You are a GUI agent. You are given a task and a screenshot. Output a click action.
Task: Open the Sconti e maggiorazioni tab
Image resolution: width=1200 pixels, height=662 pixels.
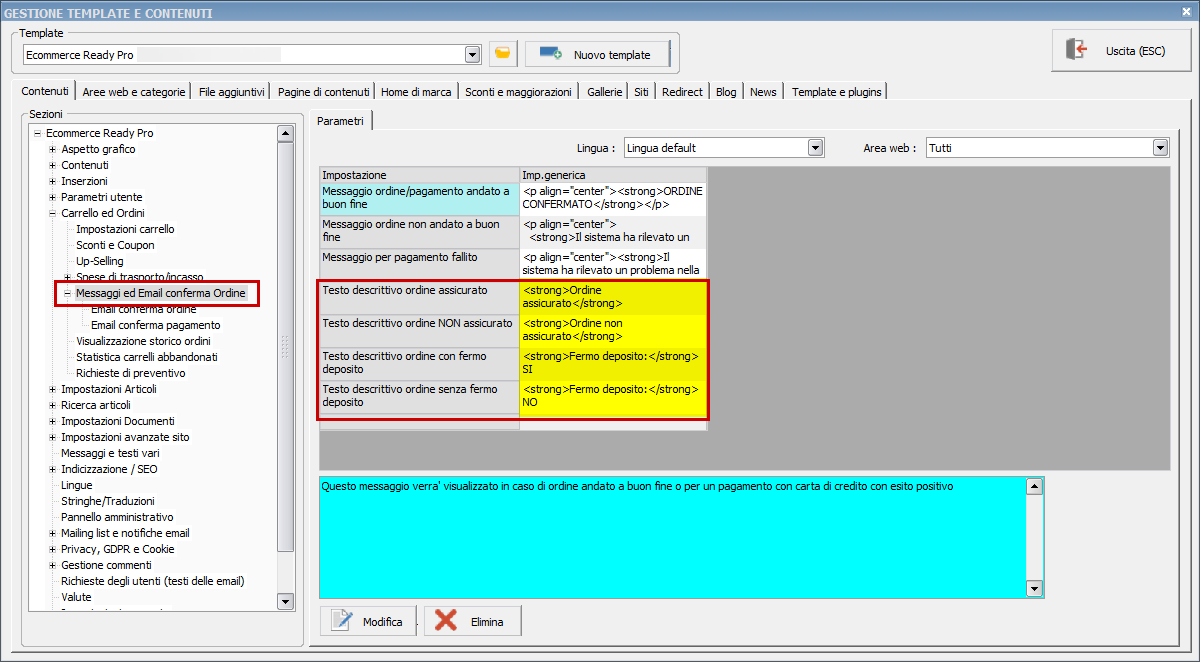click(518, 92)
